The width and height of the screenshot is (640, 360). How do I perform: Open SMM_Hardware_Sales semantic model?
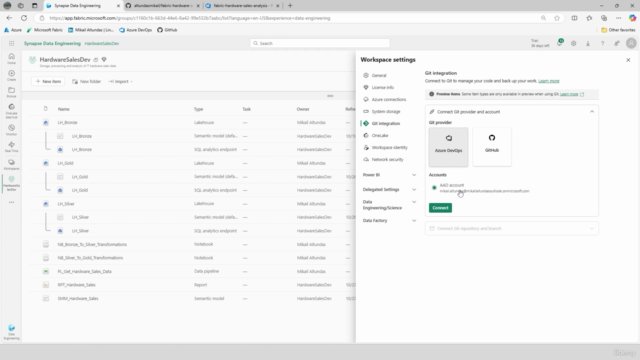[78, 298]
